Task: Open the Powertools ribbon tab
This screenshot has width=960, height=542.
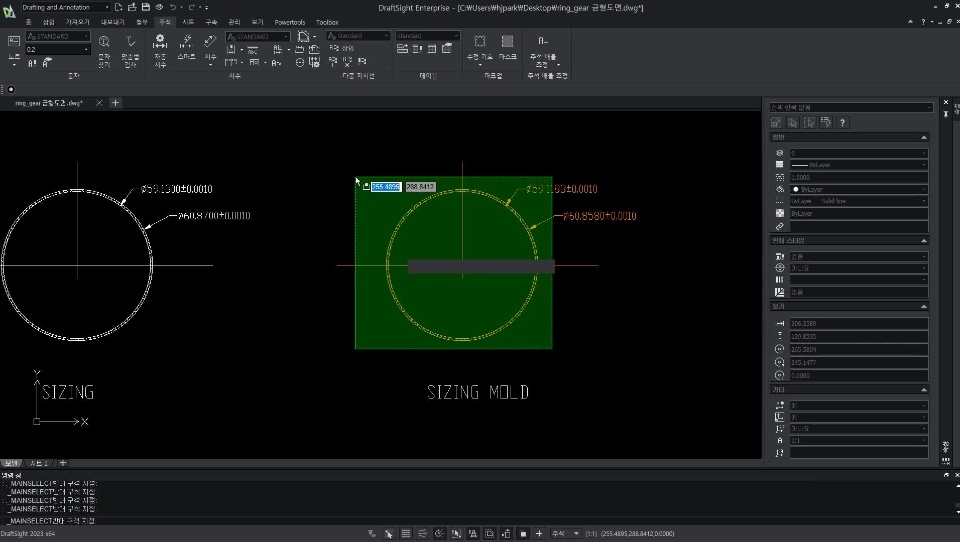Action: click(x=291, y=21)
